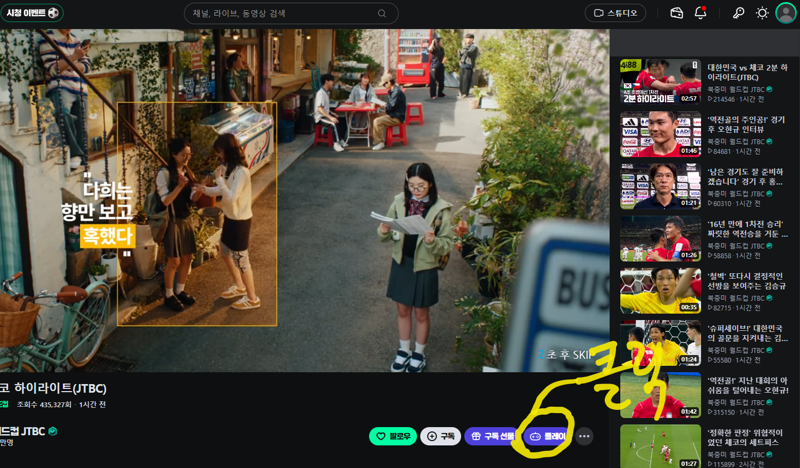Click the 구독 subscribe button
This screenshot has height=468, width=800.
[441, 436]
